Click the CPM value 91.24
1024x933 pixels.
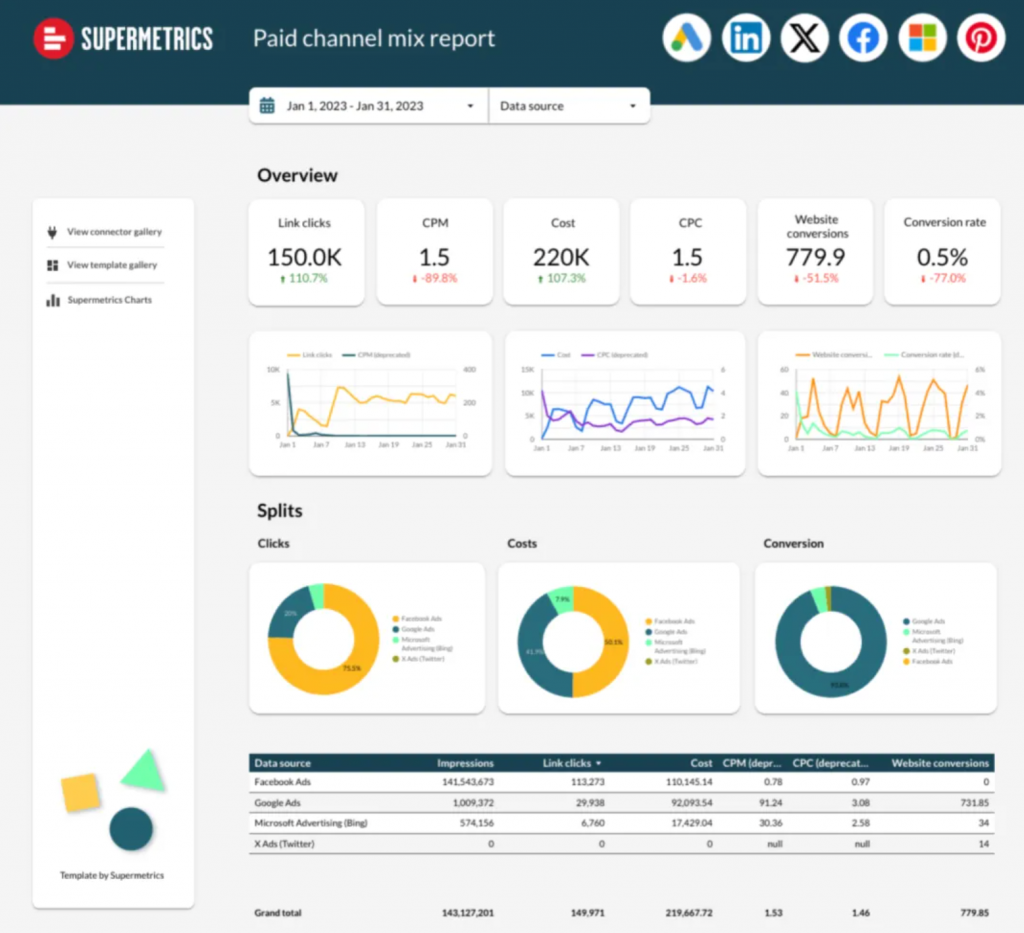click(x=771, y=803)
